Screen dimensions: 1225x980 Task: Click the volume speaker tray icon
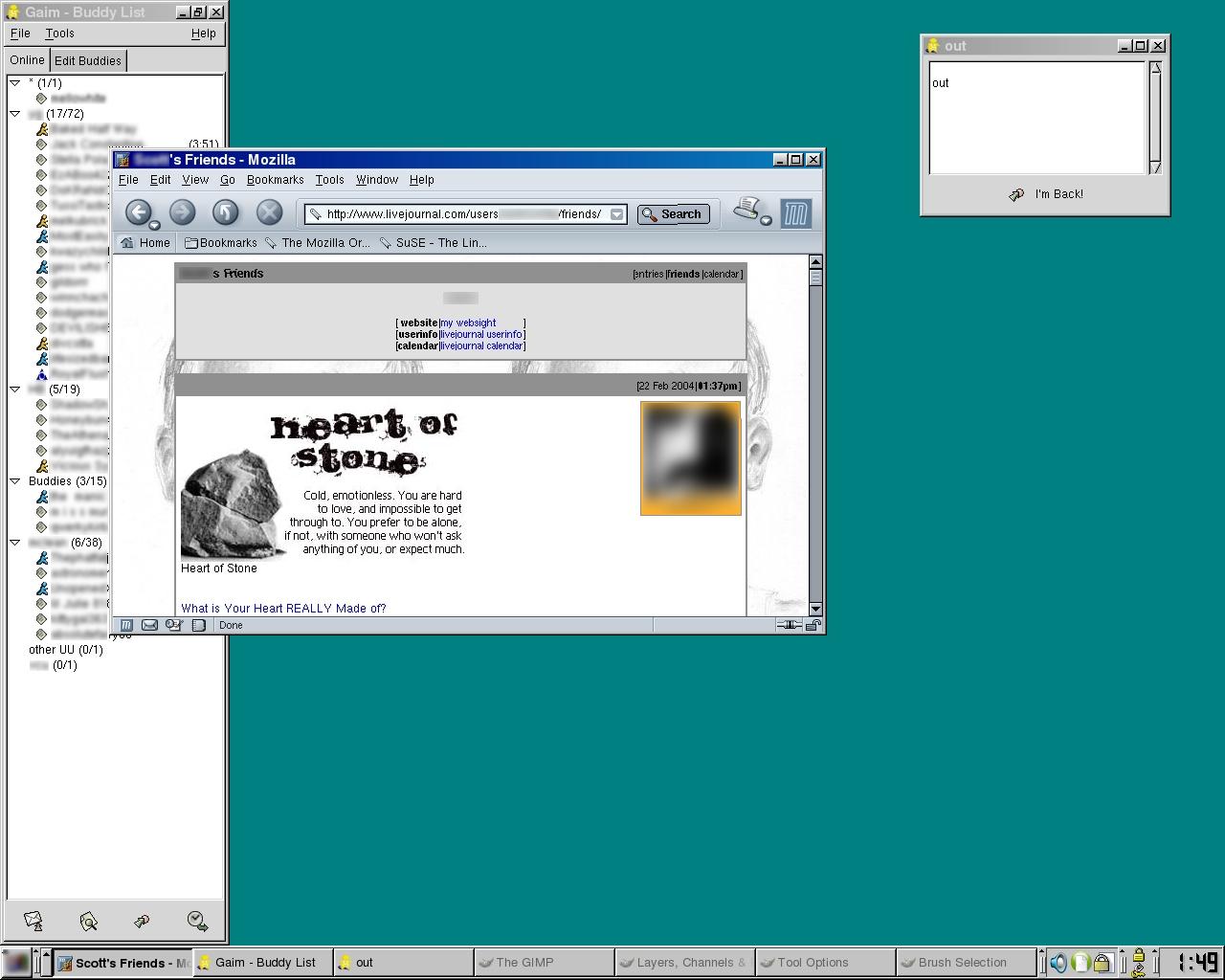(x=1058, y=963)
